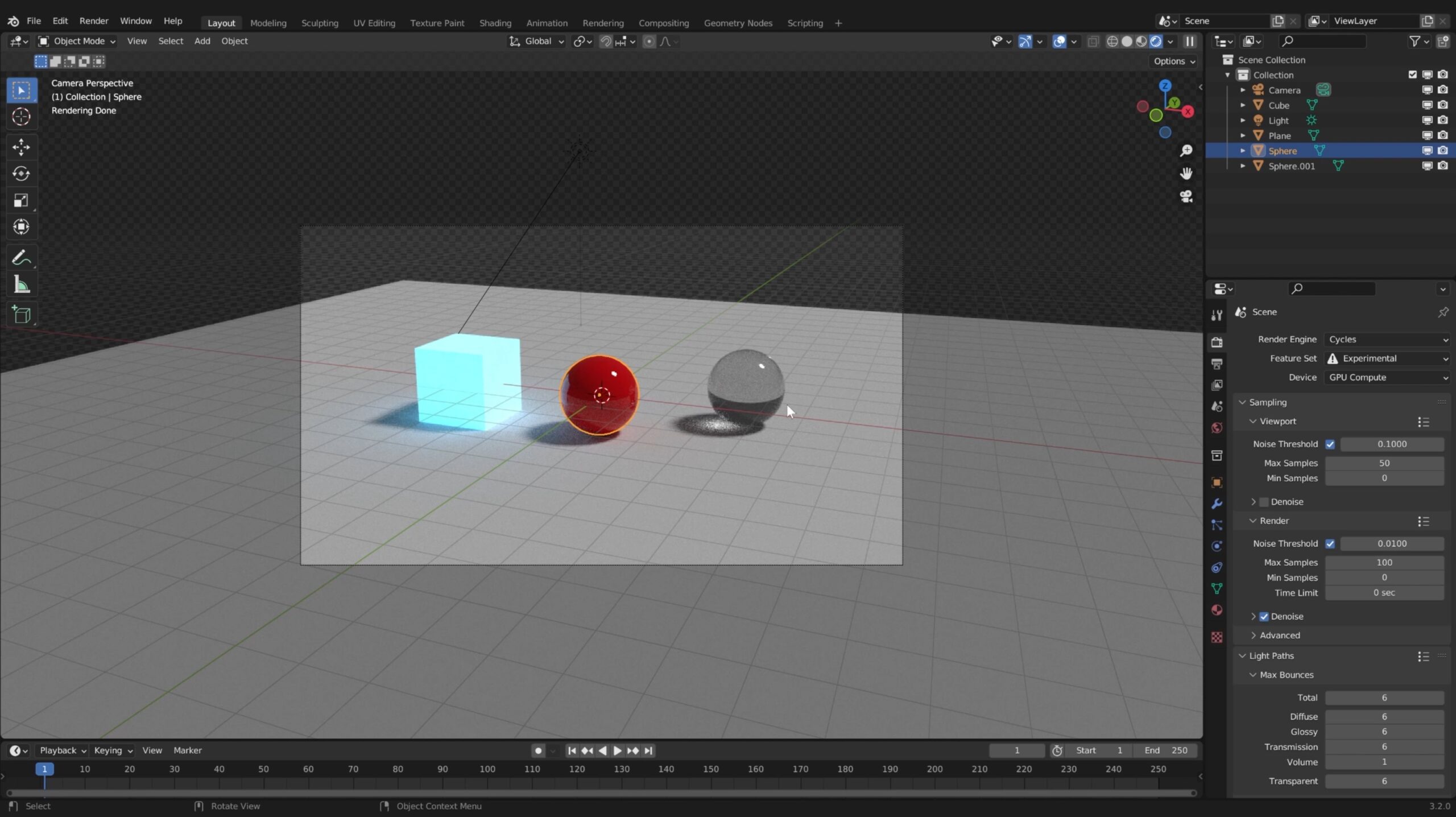Viewport: 1456px width, 817px height.
Task: Drag the Max Samples render value slider
Action: pos(1385,561)
